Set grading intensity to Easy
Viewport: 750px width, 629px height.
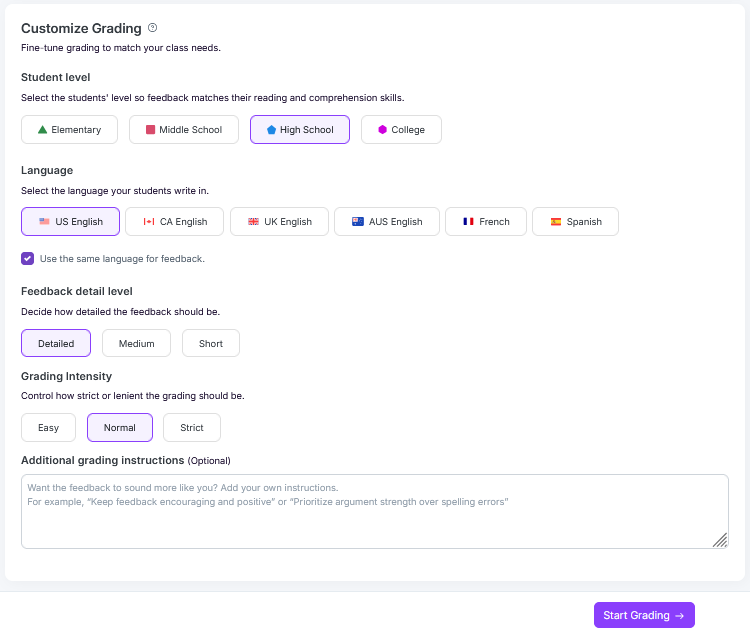tap(48, 428)
